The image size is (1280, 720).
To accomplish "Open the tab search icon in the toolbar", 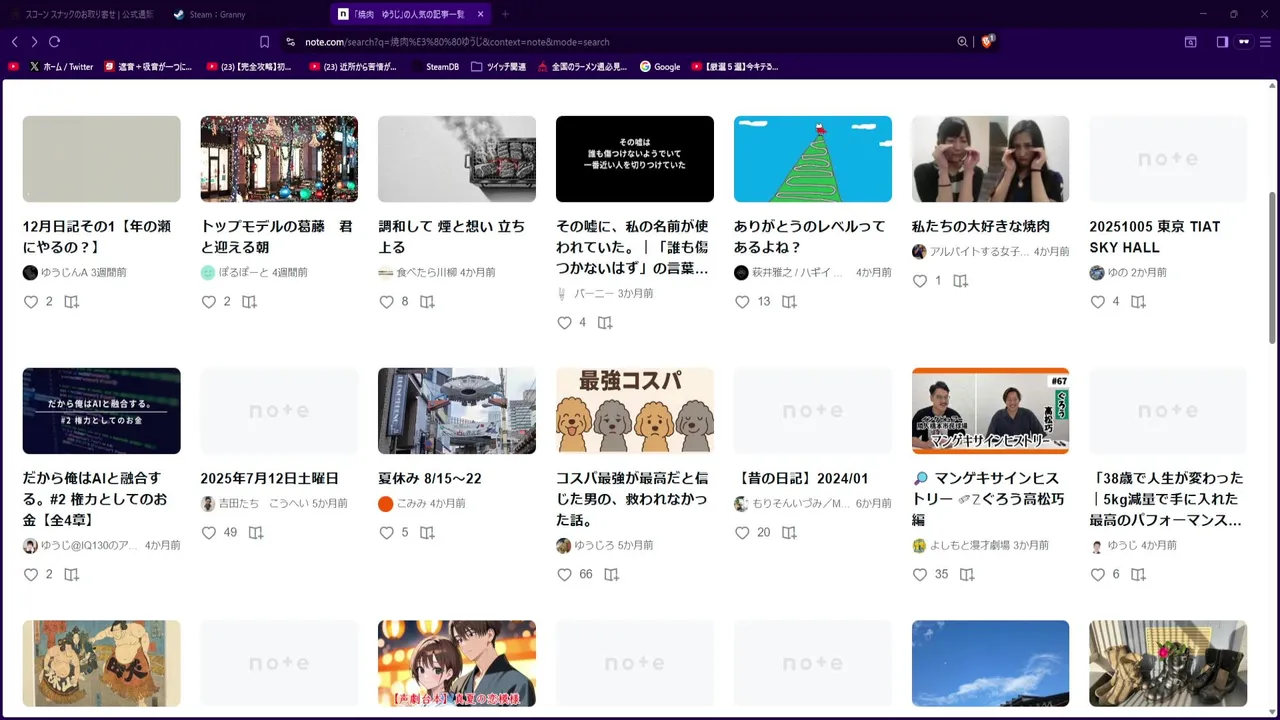I will [x=1191, y=42].
